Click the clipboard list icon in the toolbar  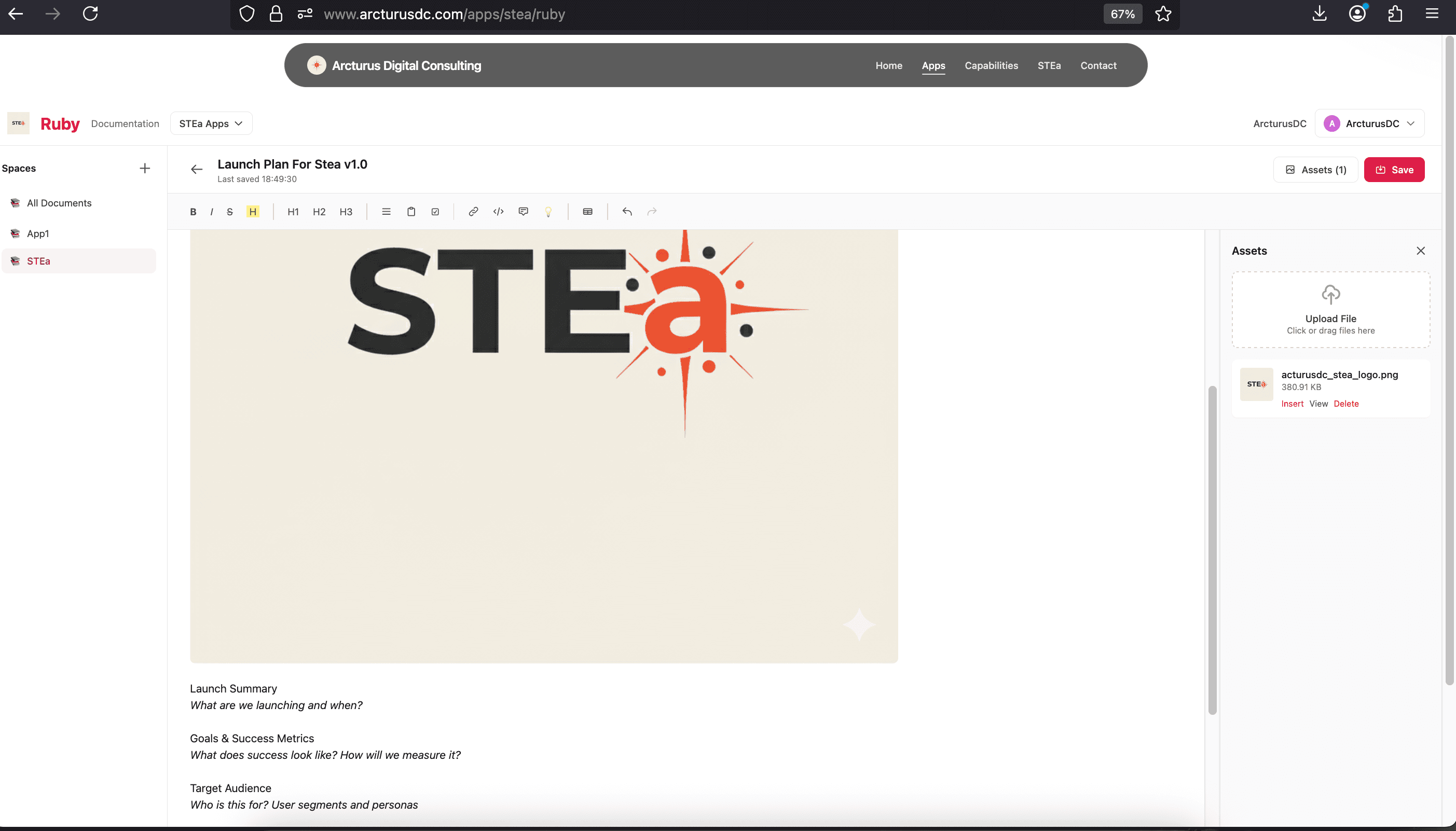pos(411,212)
